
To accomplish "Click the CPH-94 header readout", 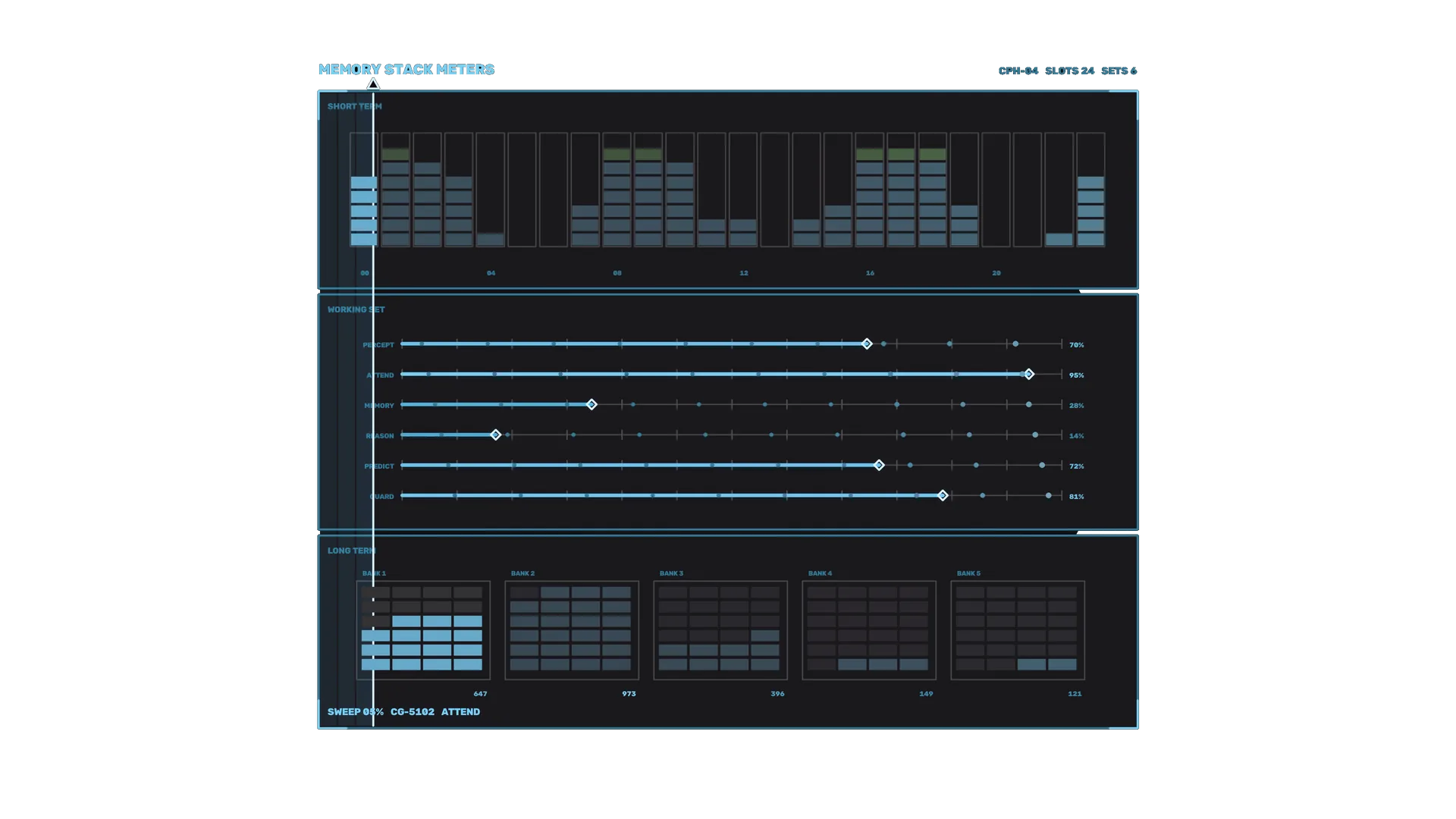I will tap(1018, 71).
